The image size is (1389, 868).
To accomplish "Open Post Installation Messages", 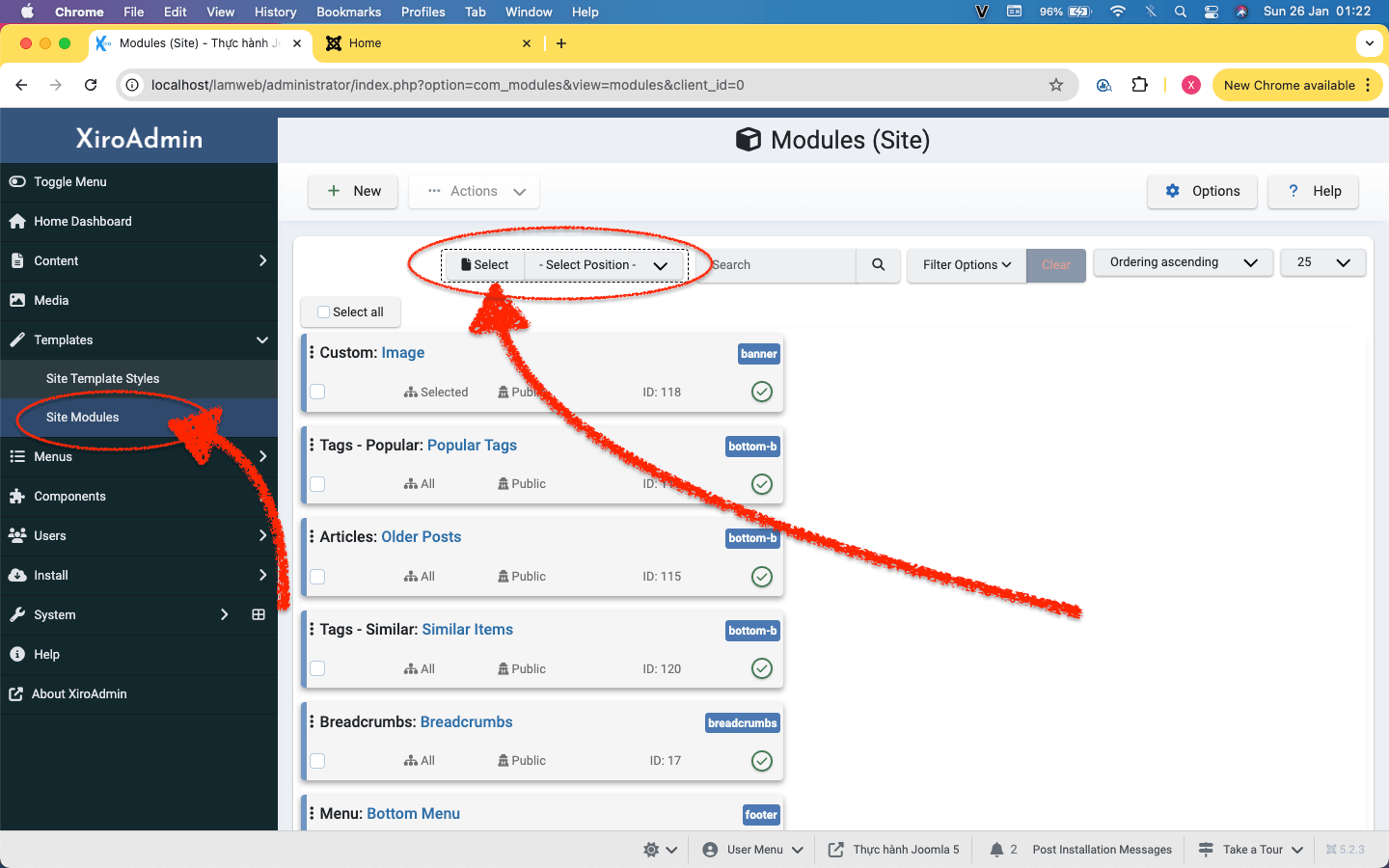I will click(1103, 850).
